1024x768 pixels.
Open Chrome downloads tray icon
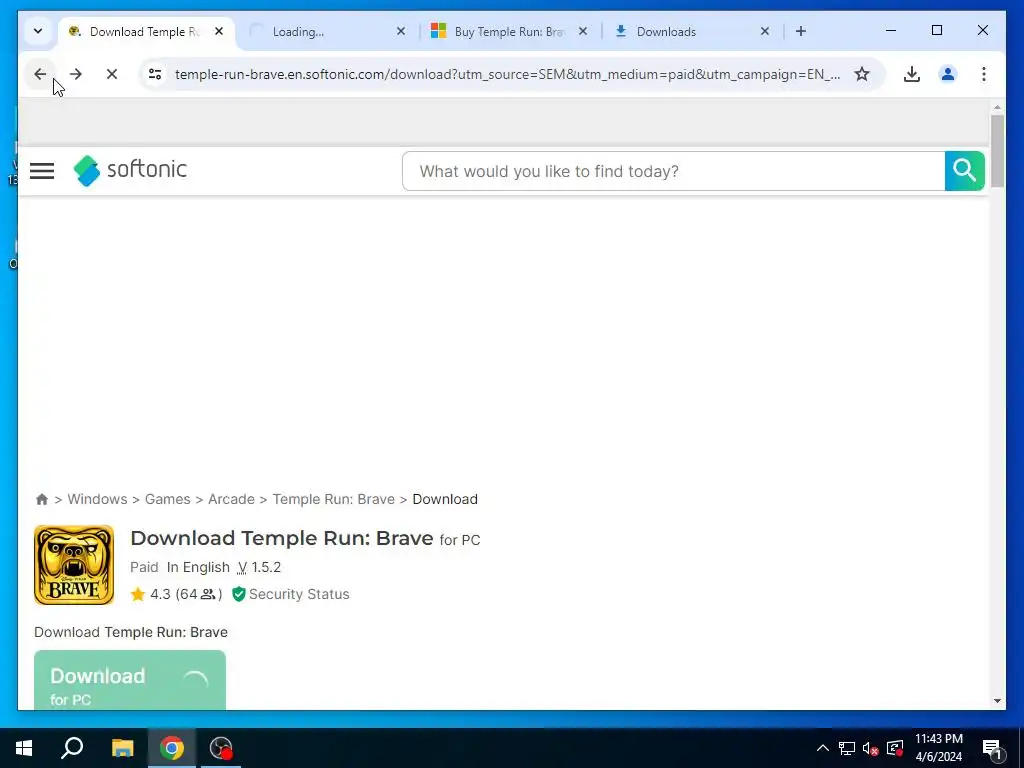point(912,74)
